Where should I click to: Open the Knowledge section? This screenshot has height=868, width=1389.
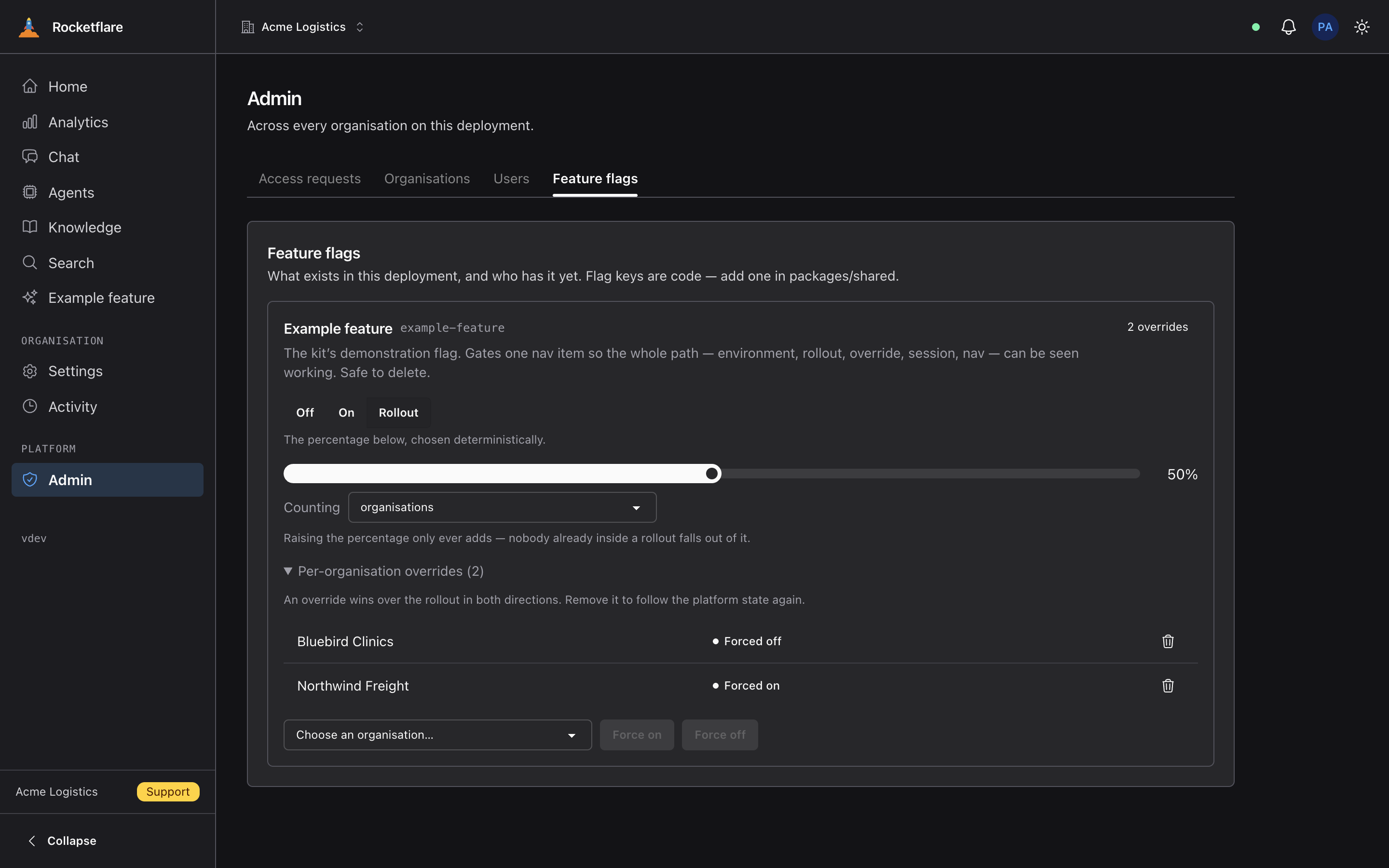[108, 227]
